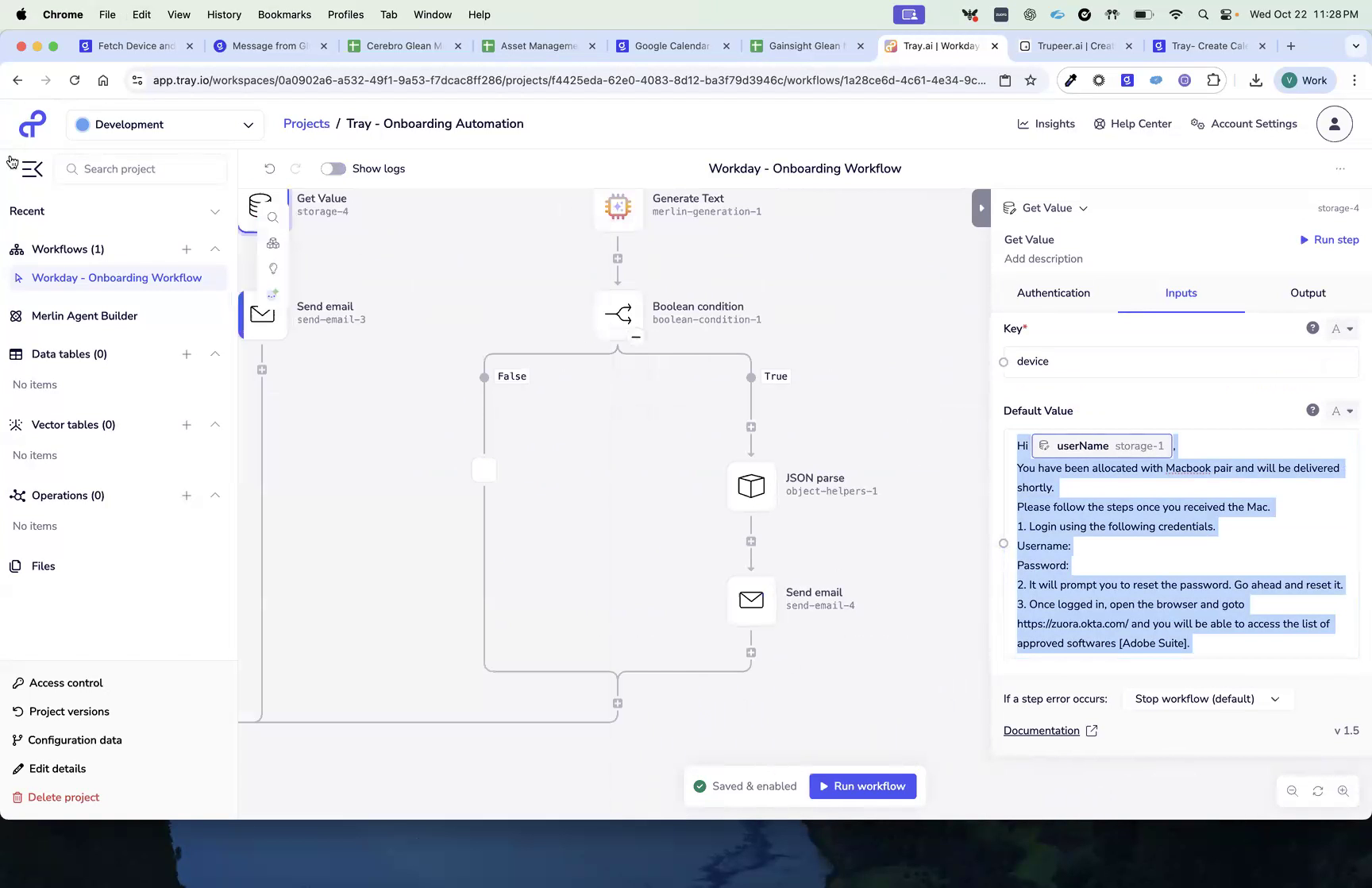This screenshot has height=888, width=1372.
Task: Select the radio button beside Default Value text
Action: coord(1003,543)
